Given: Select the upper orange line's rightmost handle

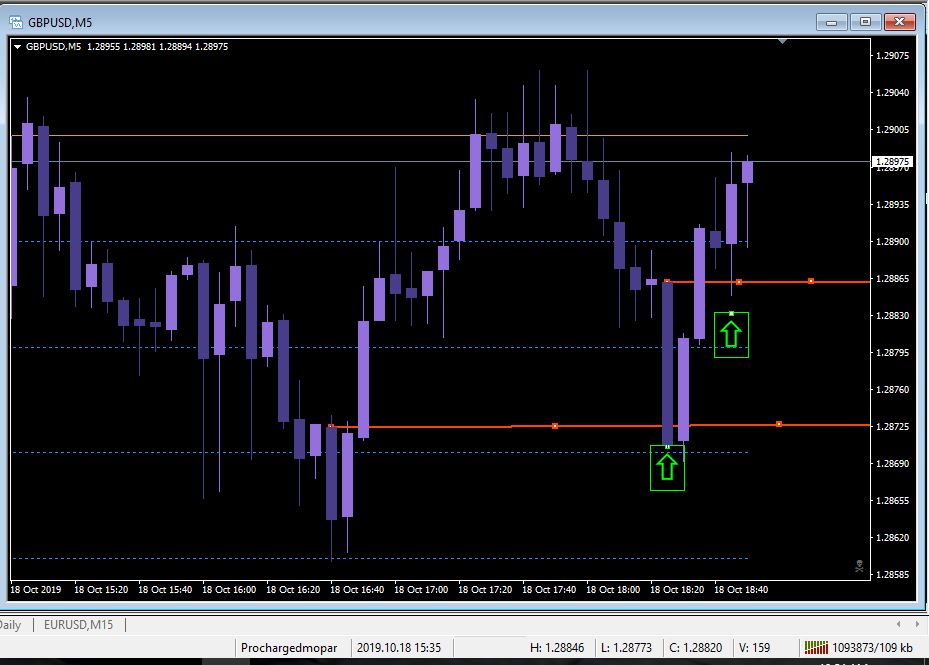Looking at the screenshot, I should coord(811,281).
